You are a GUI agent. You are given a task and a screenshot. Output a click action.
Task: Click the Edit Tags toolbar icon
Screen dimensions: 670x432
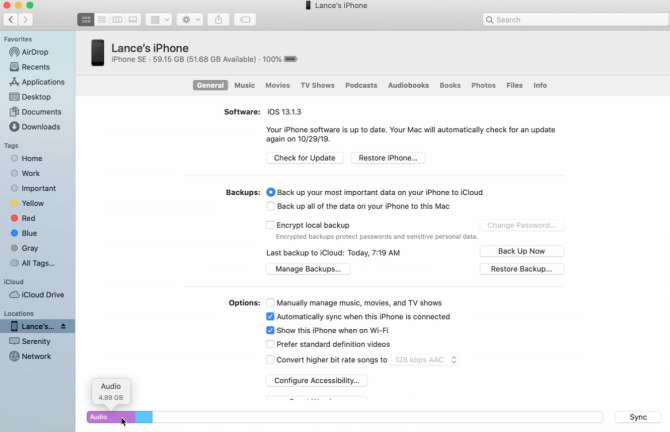coord(245,20)
